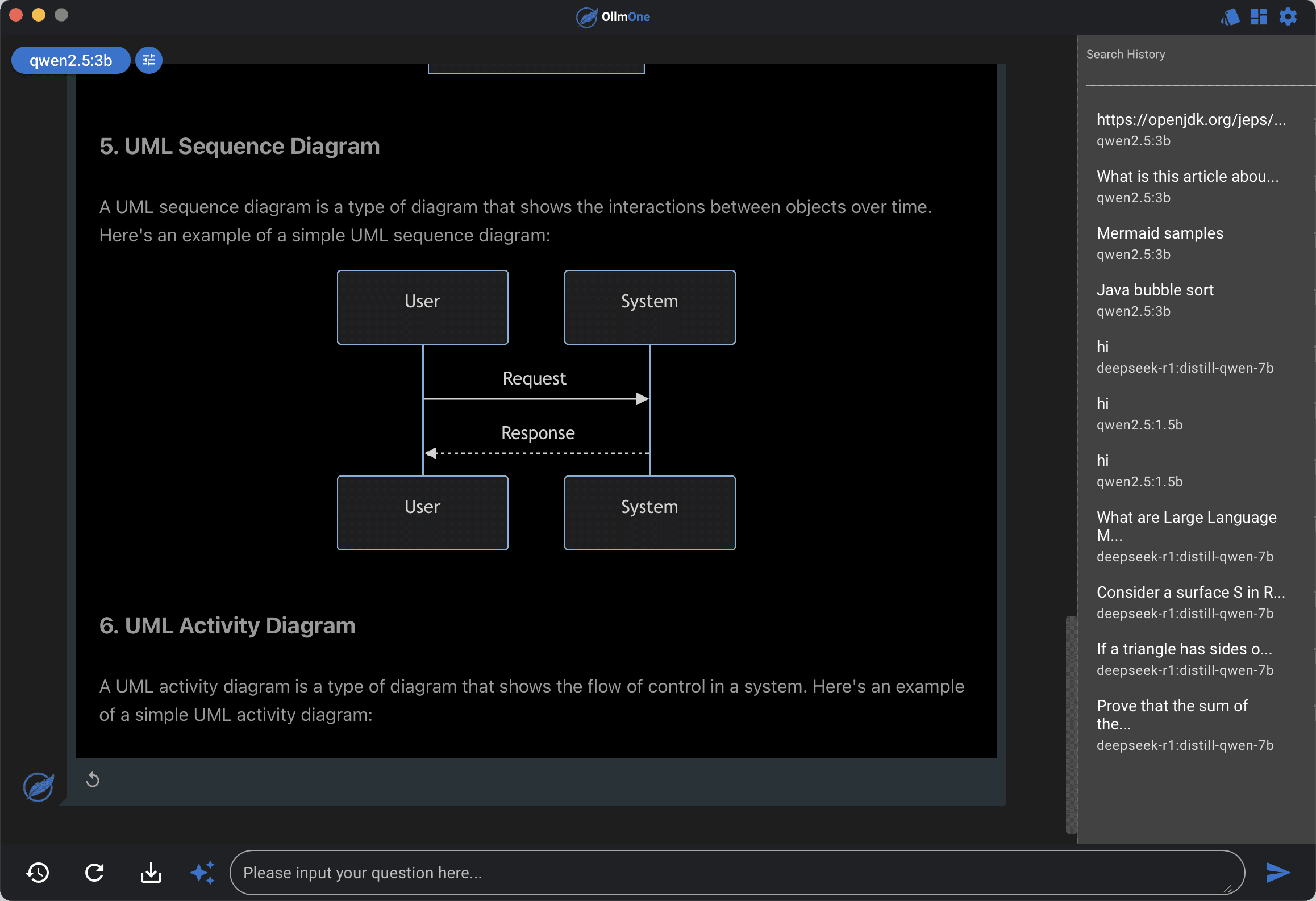Click the dashboard layout icon in title bar

tap(1259, 16)
